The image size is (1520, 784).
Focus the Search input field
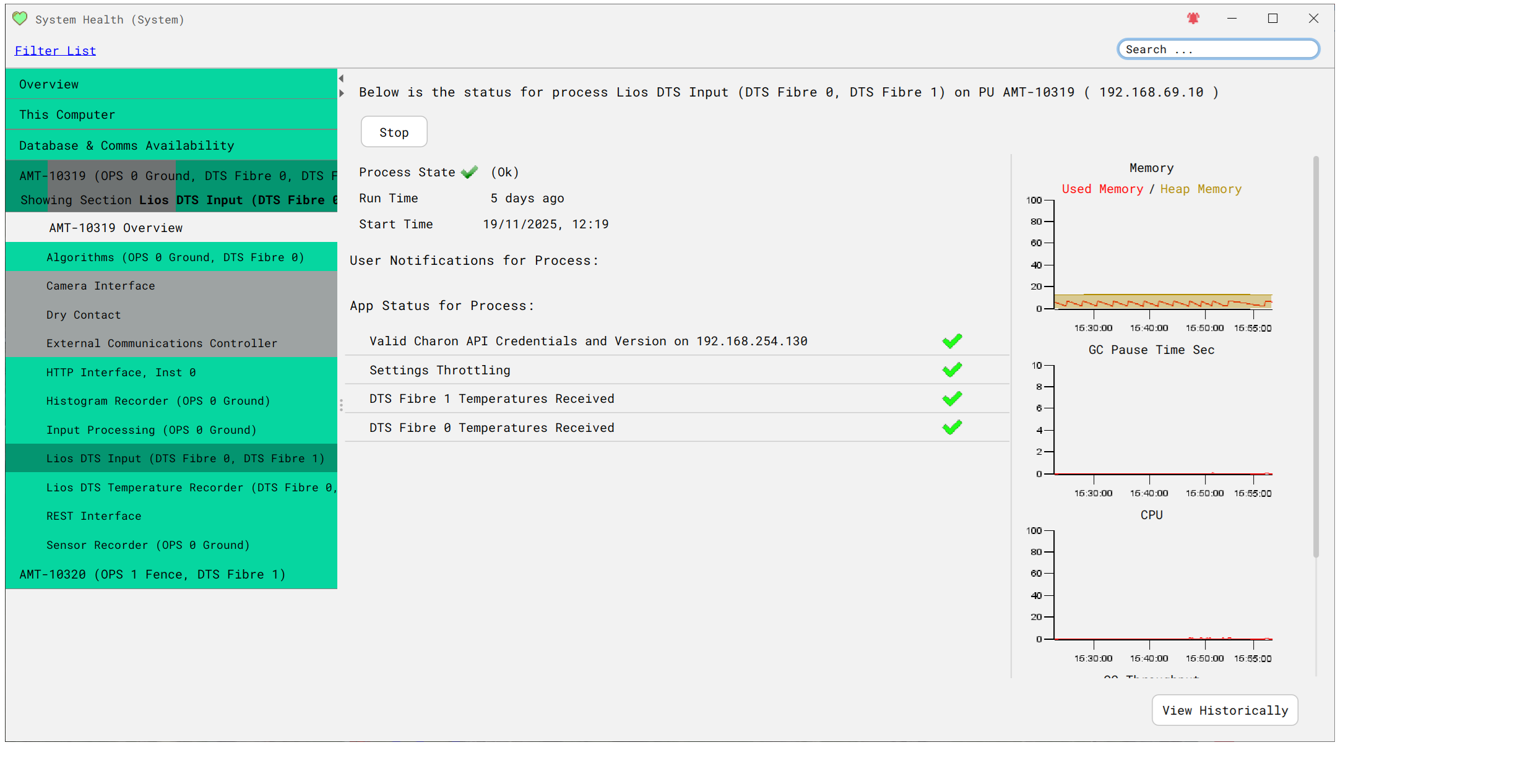click(1217, 50)
